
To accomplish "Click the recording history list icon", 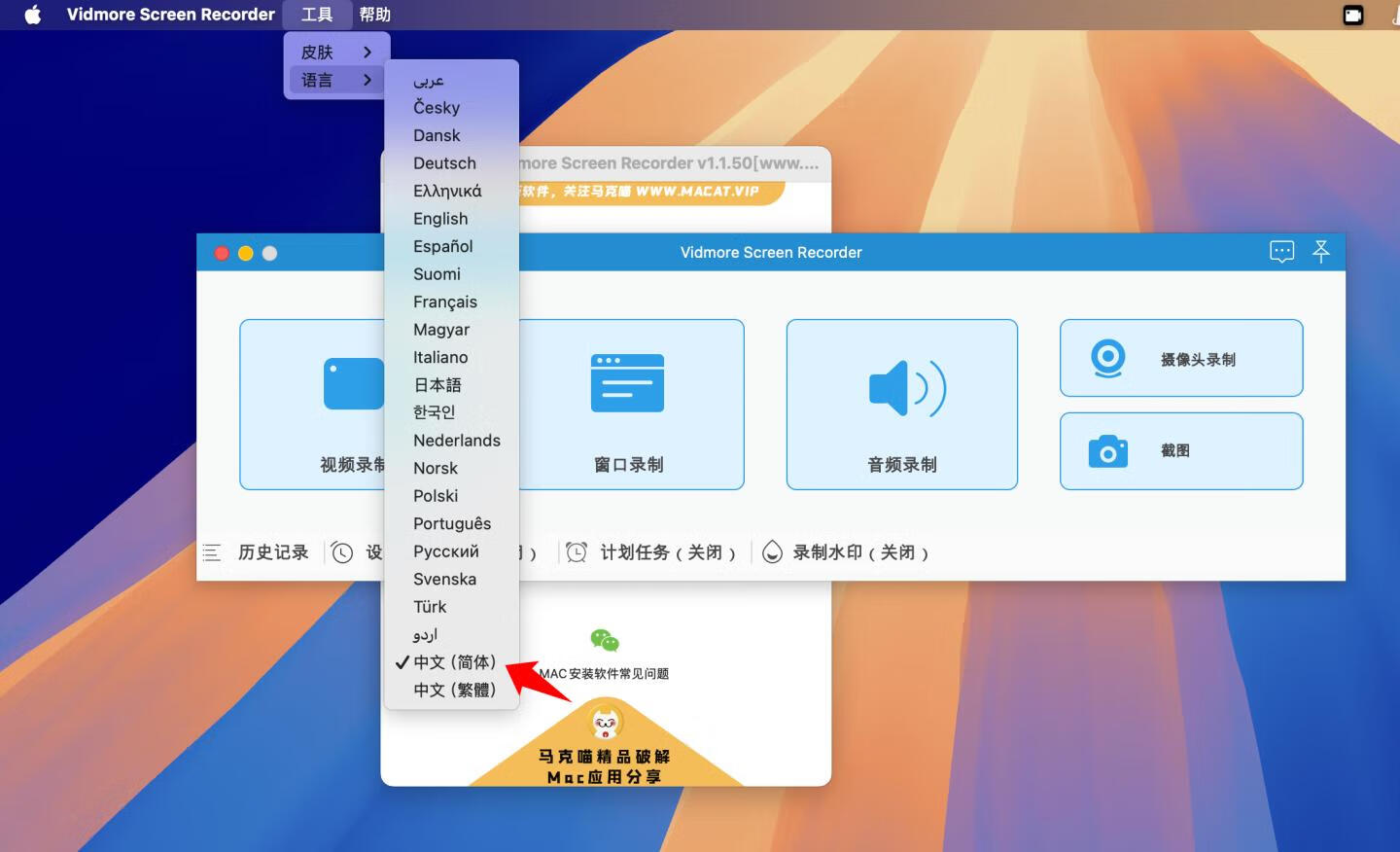I will [212, 552].
